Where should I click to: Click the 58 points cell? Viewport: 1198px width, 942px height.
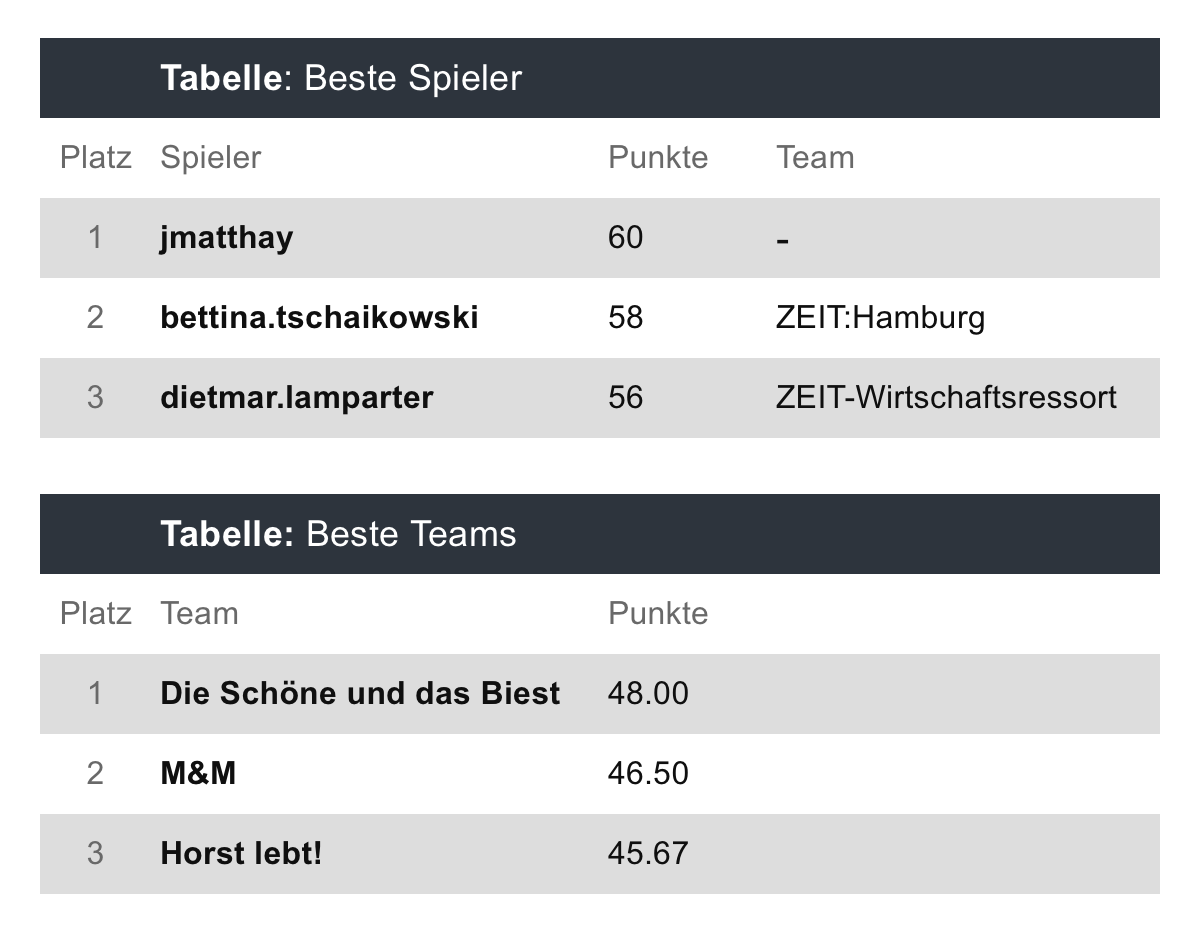coord(625,318)
